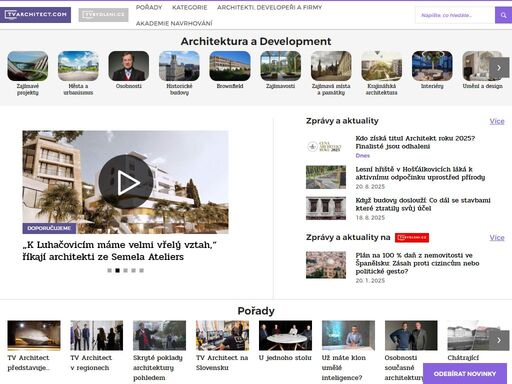The height and width of the screenshot is (384, 512).
Task: Open Architekti, developeři a firmy menu
Action: [269, 7]
